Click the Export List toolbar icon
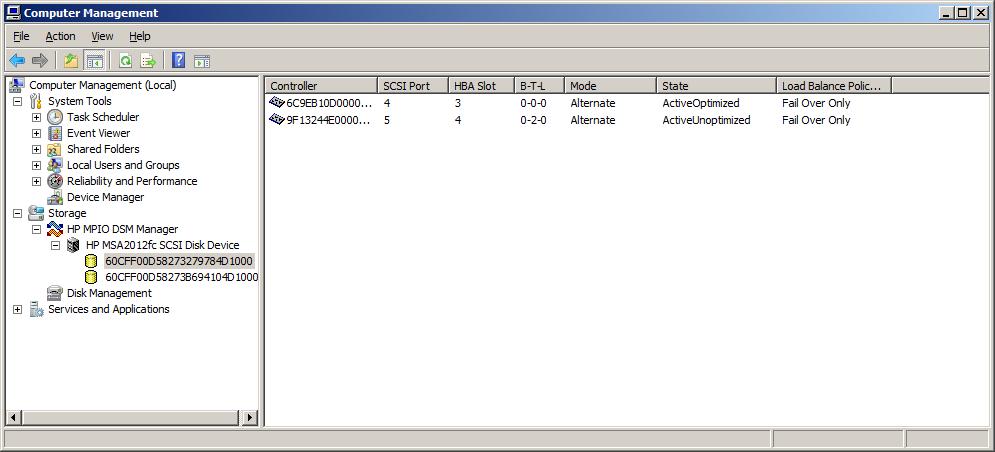The image size is (995, 452). click(x=148, y=60)
